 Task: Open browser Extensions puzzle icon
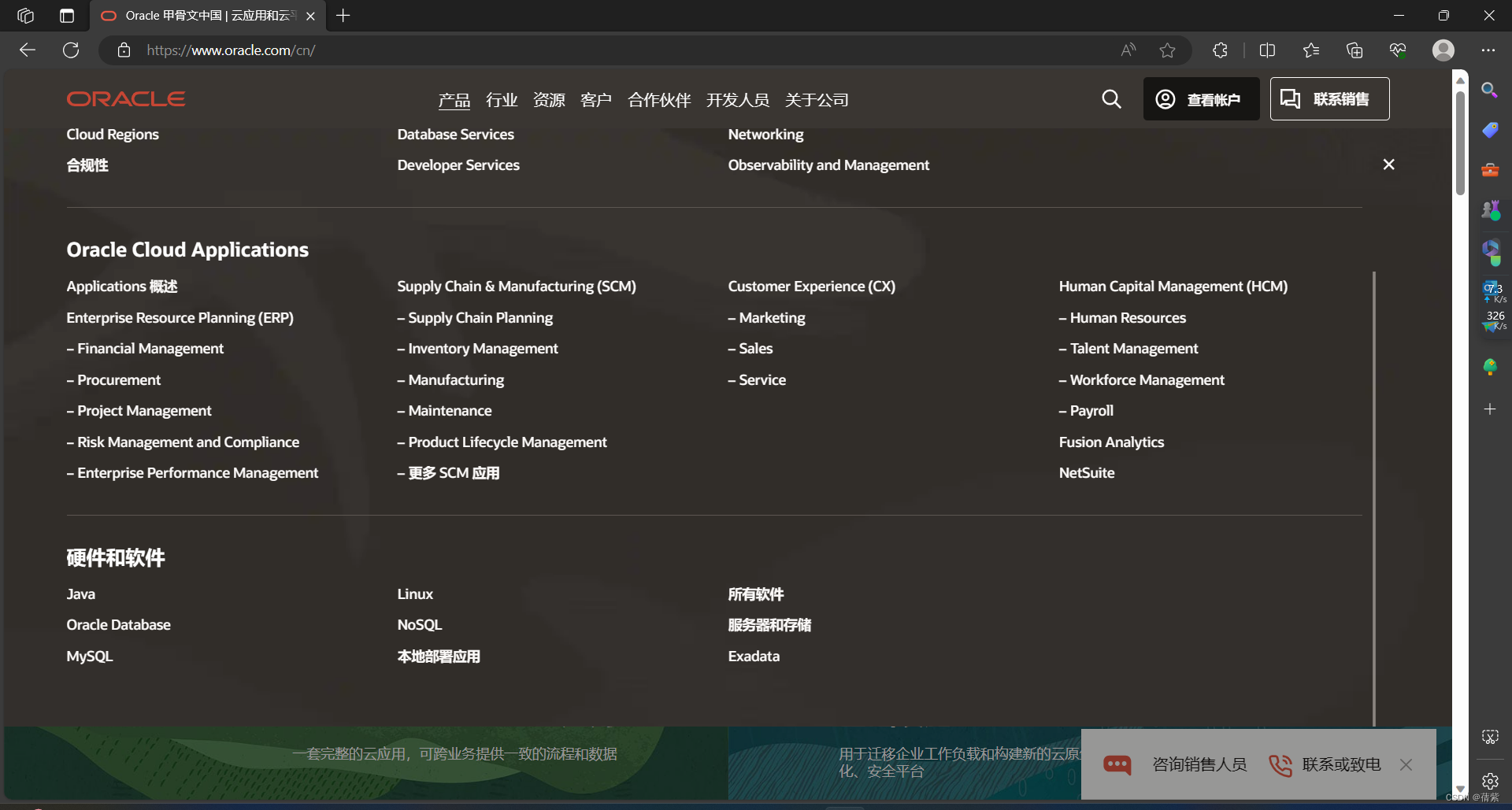[1220, 50]
